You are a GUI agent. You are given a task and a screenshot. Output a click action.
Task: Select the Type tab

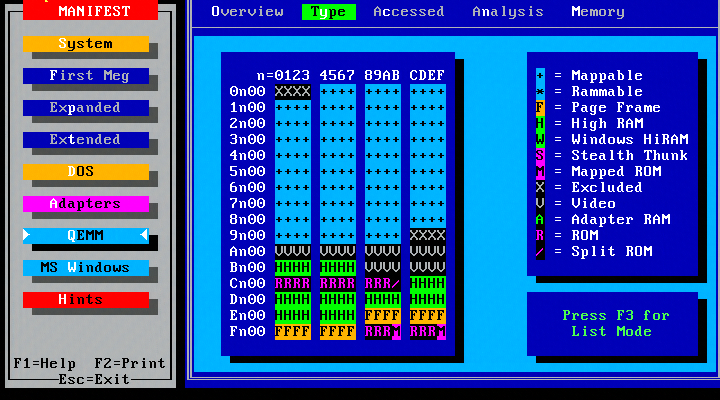coord(329,11)
